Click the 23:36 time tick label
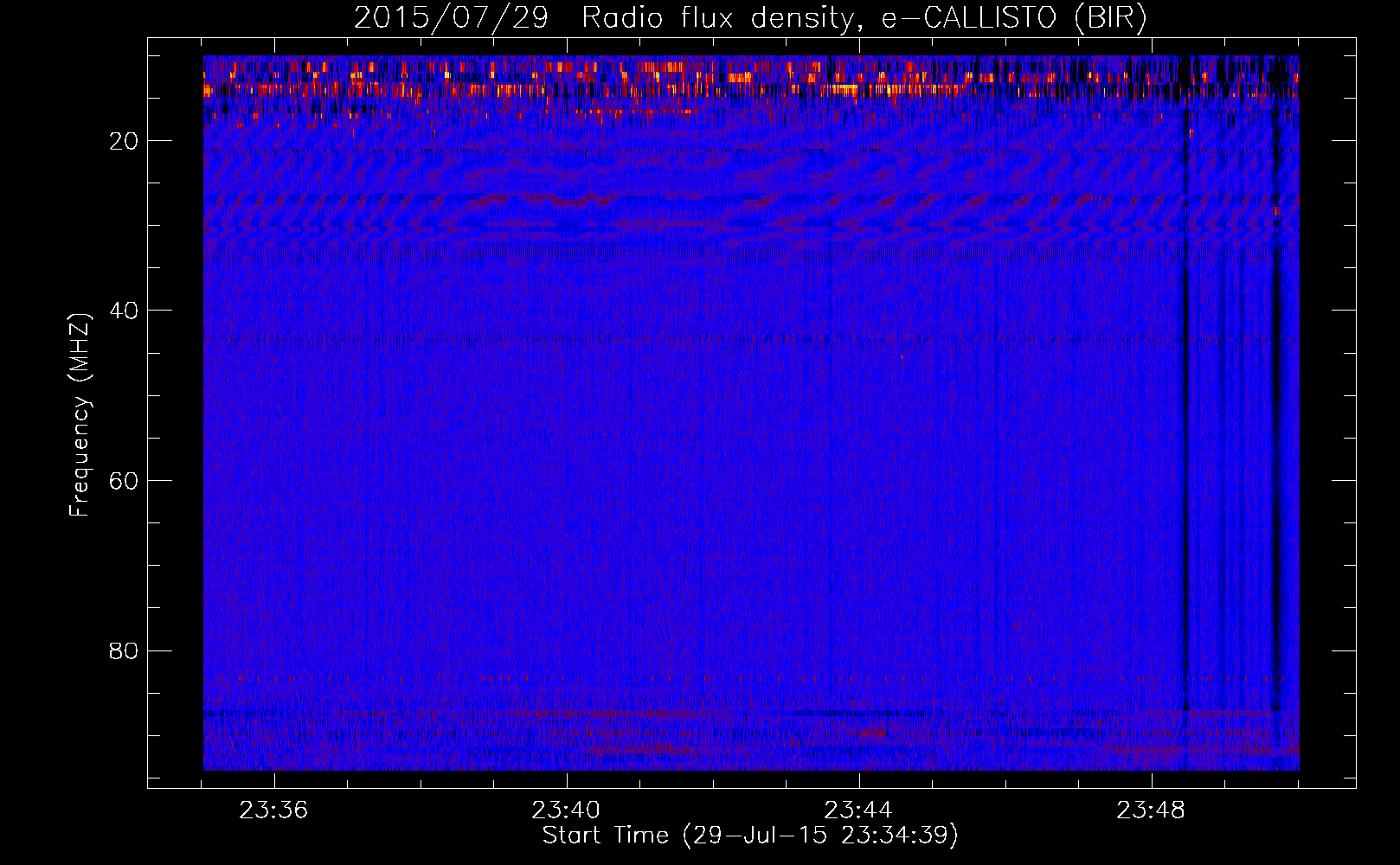1400x865 pixels. click(274, 811)
